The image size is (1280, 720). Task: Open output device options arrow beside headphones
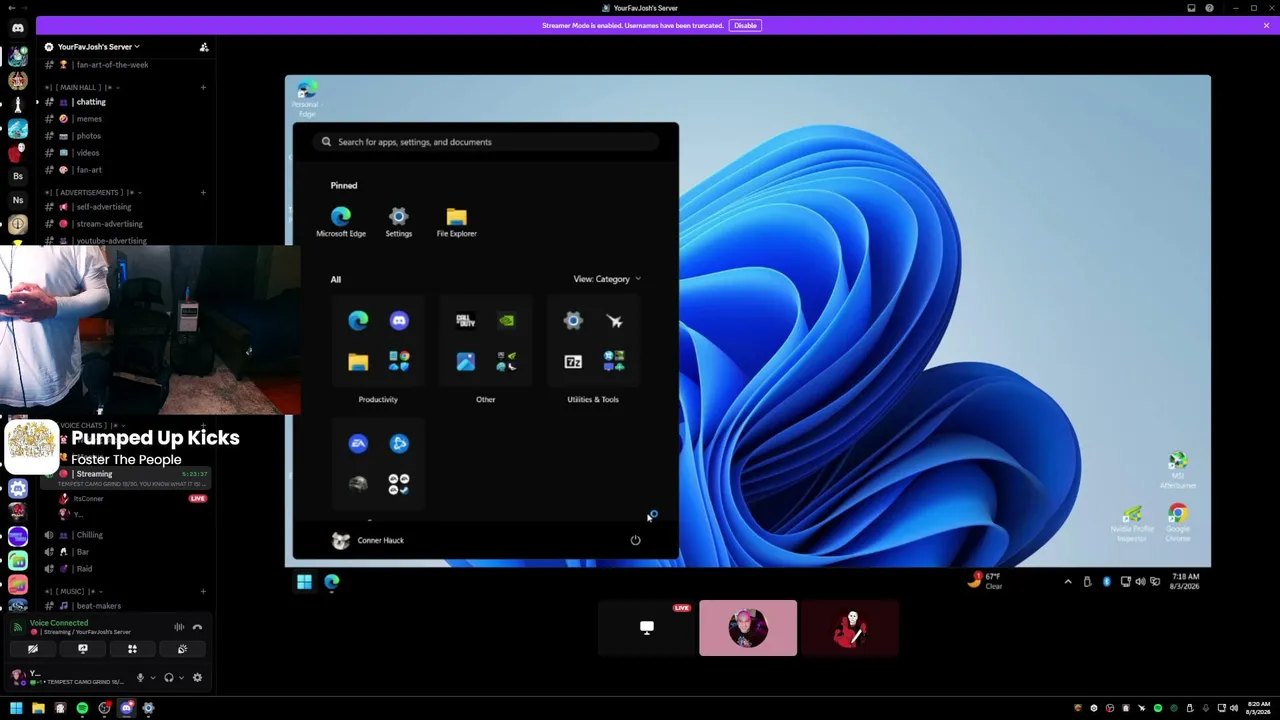coord(181,678)
